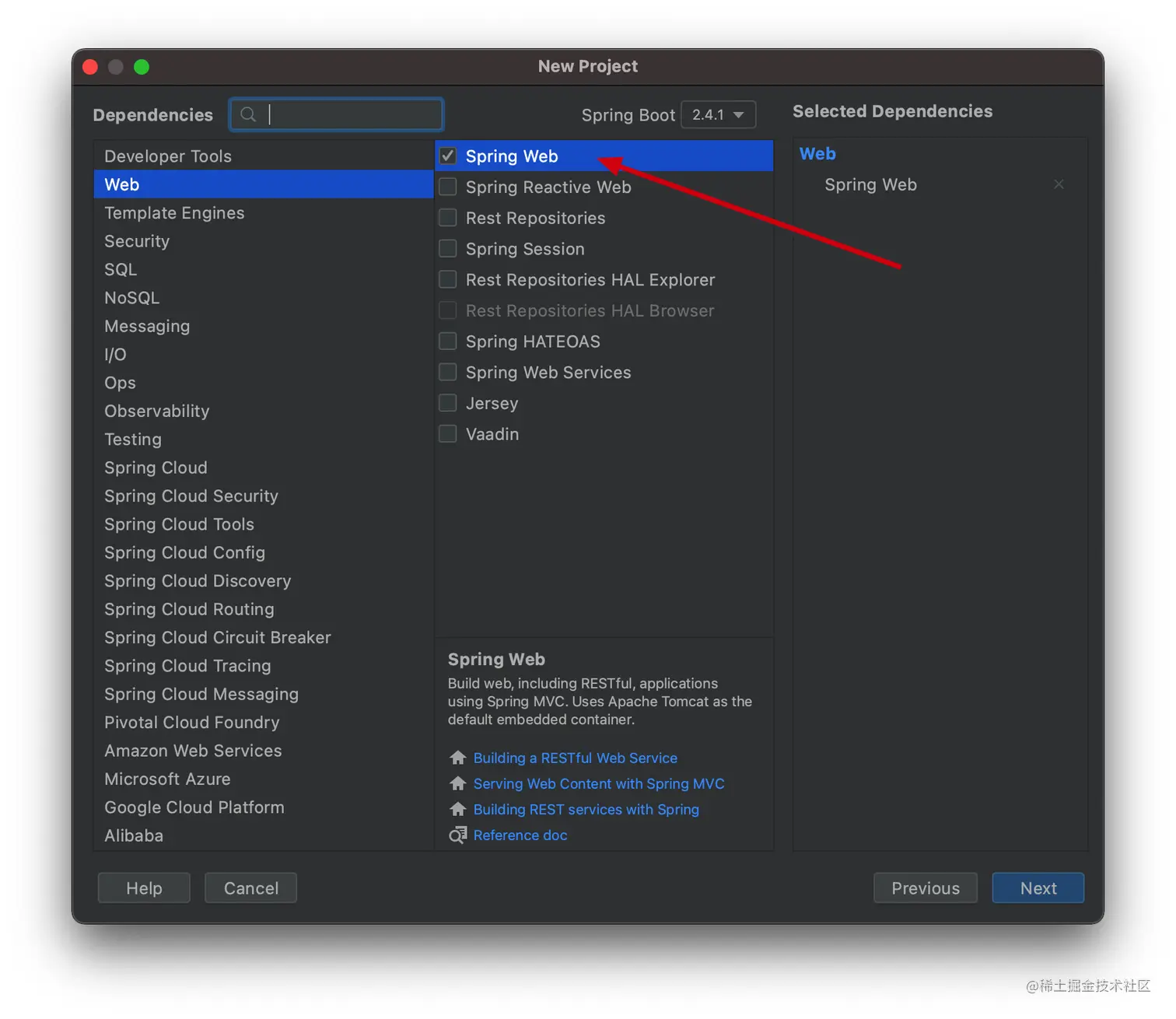This screenshot has width=1176, height=1019.
Task: Click the Reference doc icon
Action: (x=458, y=835)
